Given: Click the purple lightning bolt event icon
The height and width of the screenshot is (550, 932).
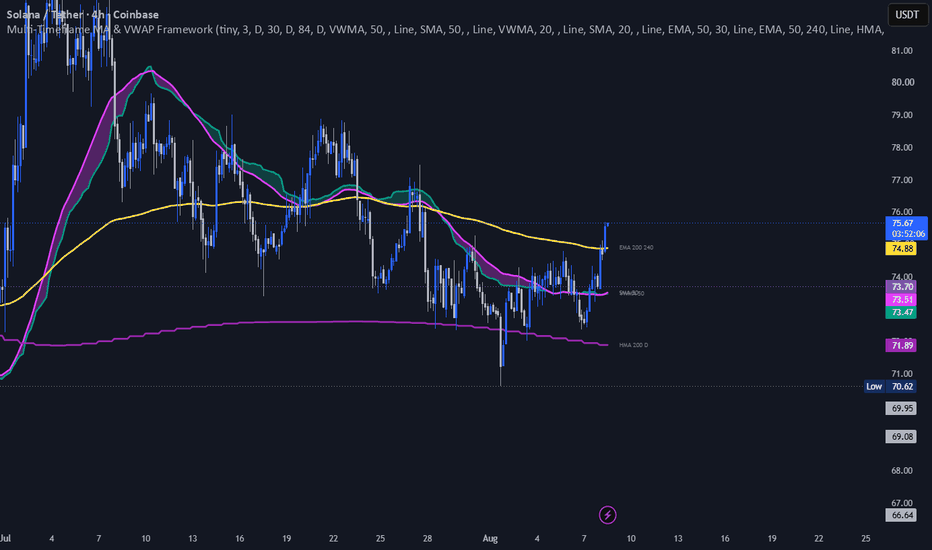Looking at the screenshot, I should click(607, 515).
